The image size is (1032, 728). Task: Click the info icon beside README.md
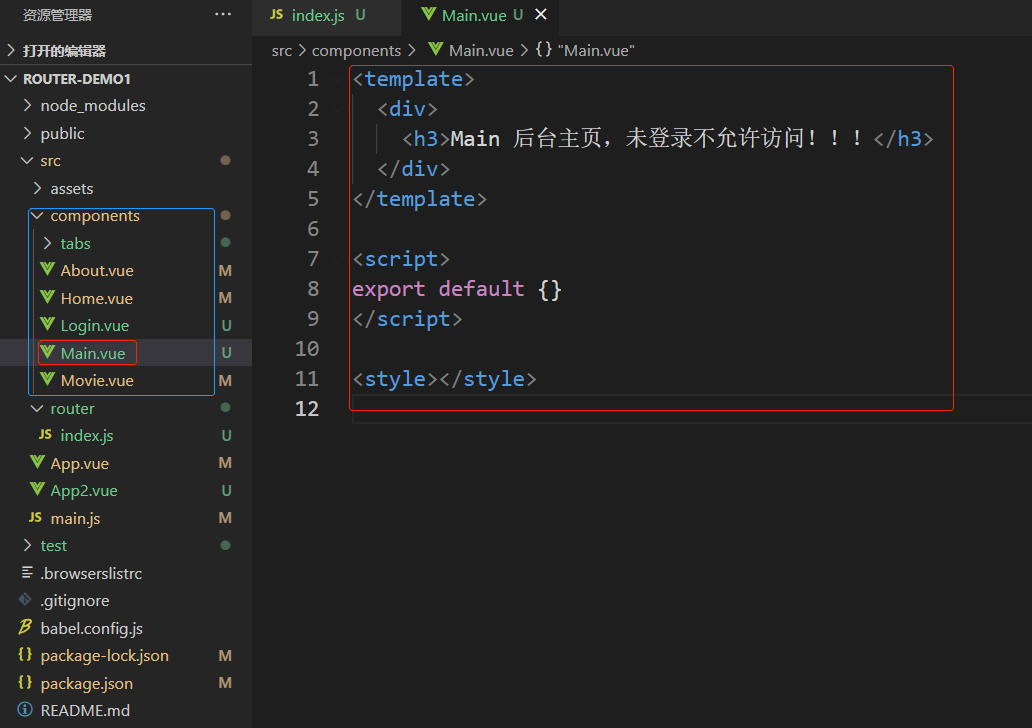pyautogui.click(x=25, y=710)
